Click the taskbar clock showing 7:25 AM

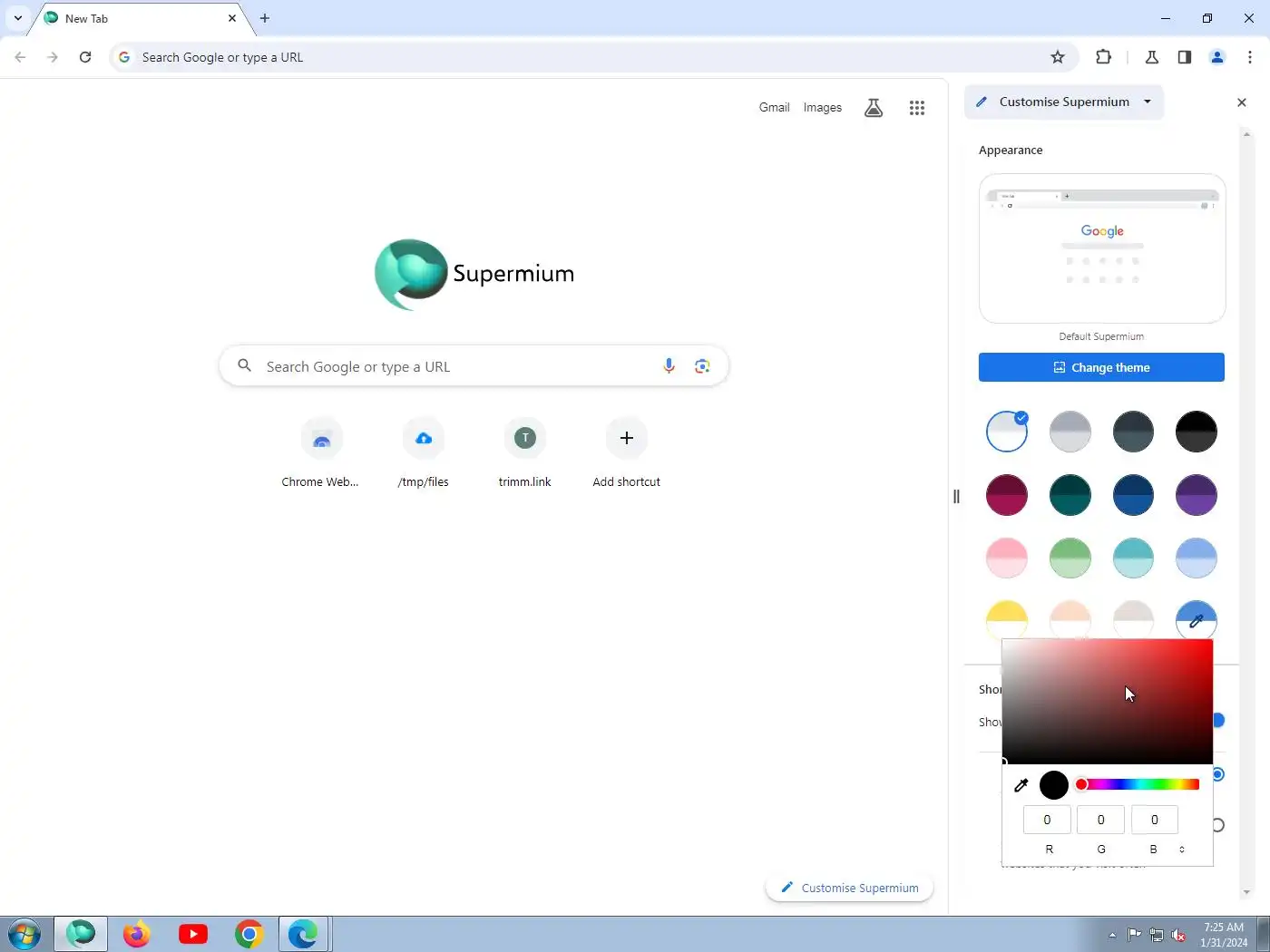[x=1224, y=935]
